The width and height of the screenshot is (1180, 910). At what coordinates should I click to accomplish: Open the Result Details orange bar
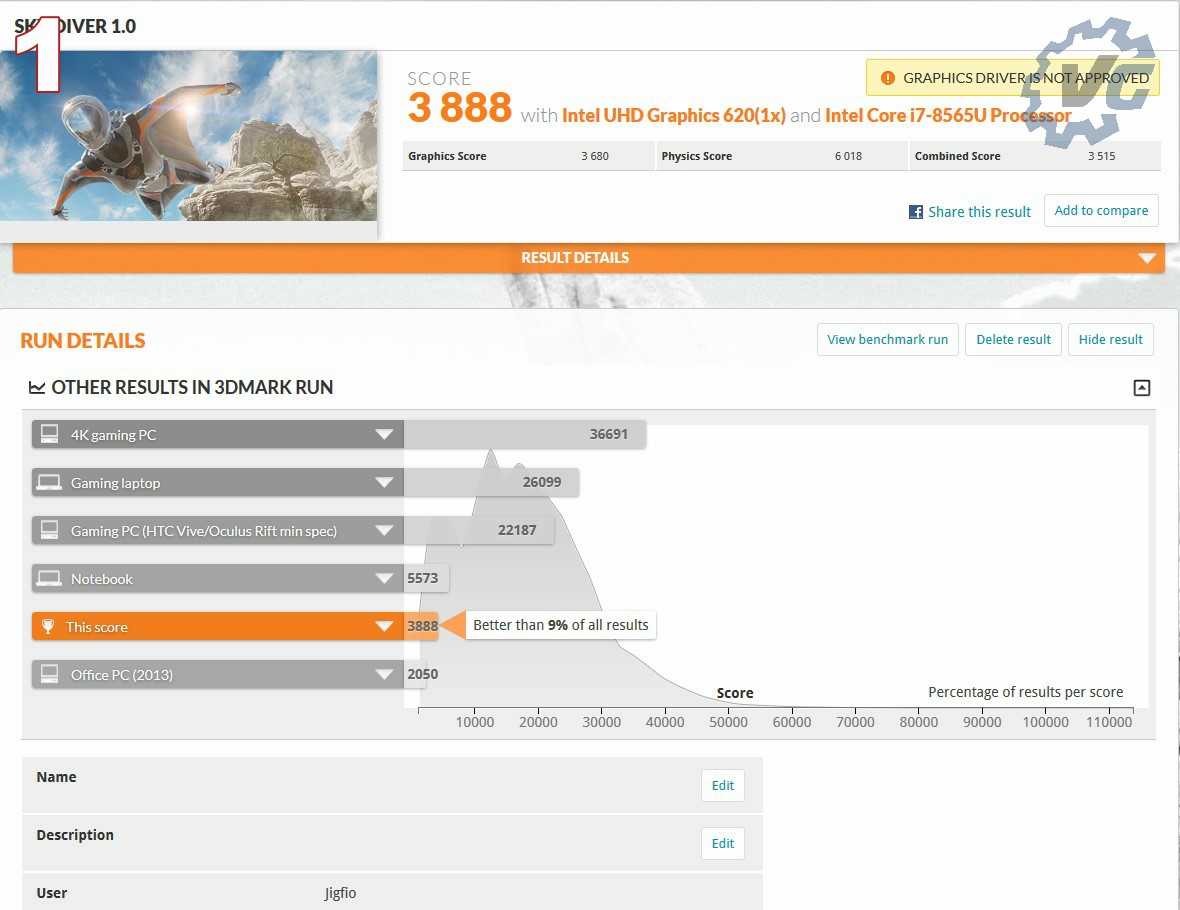[588, 257]
